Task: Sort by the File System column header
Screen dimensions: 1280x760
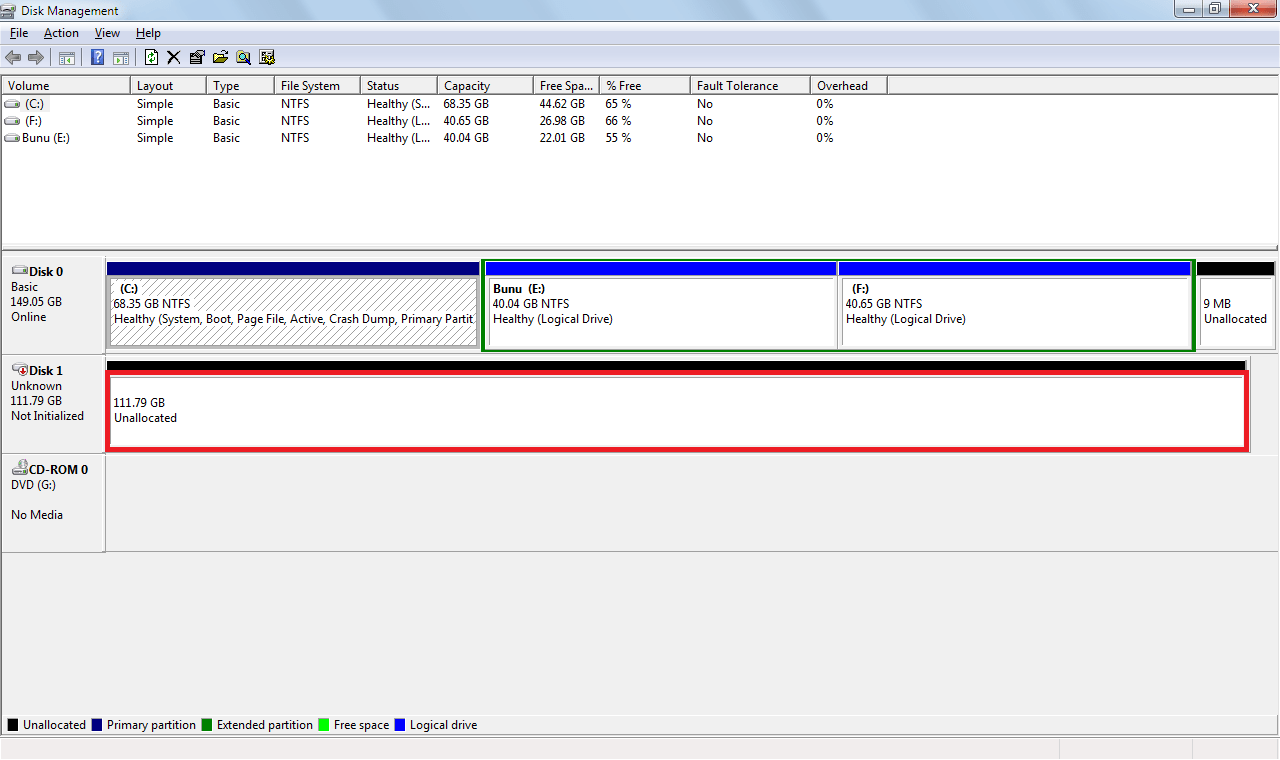Action: (x=317, y=86)
